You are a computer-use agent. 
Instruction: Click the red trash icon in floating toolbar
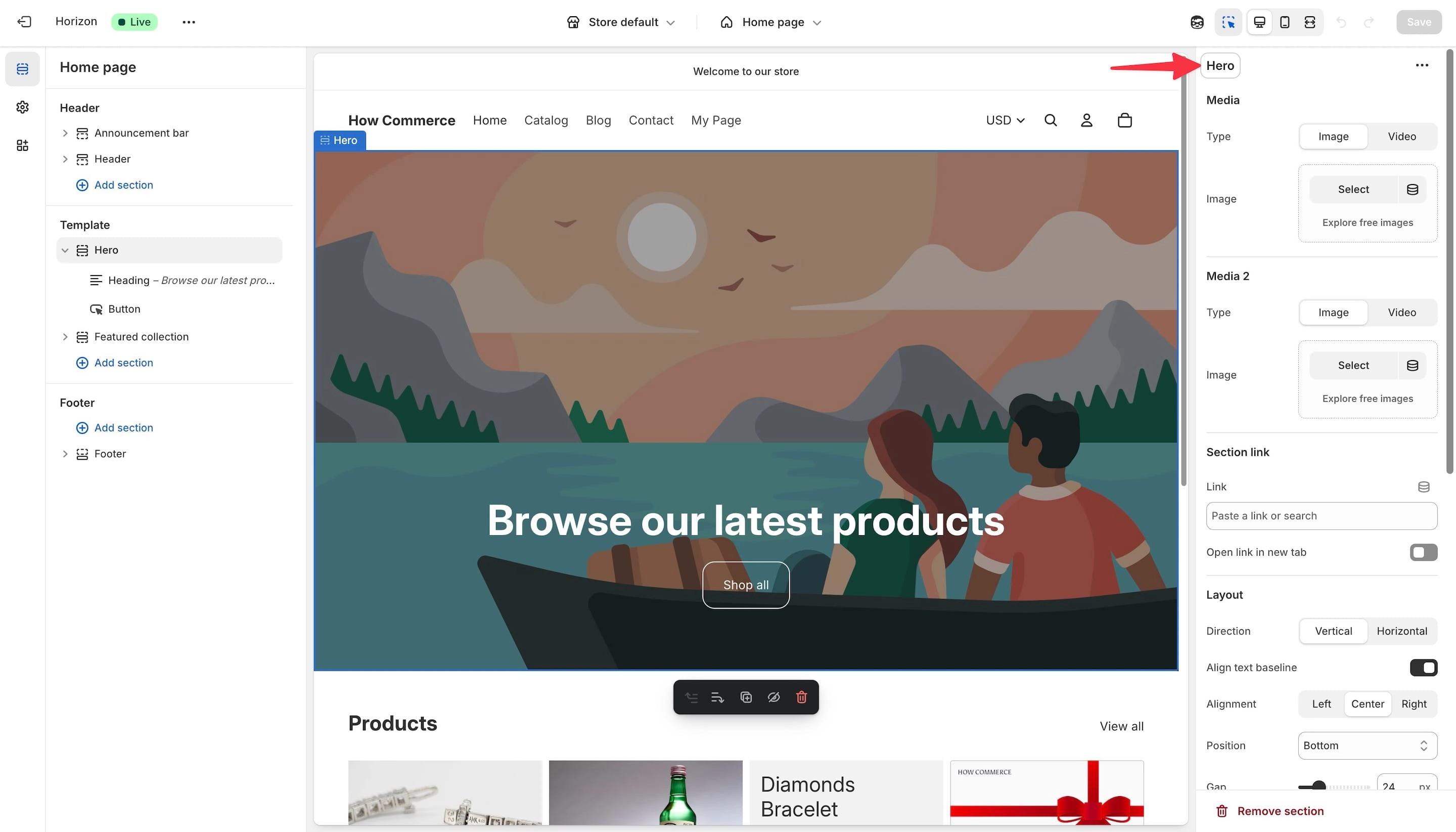(801, 697)
